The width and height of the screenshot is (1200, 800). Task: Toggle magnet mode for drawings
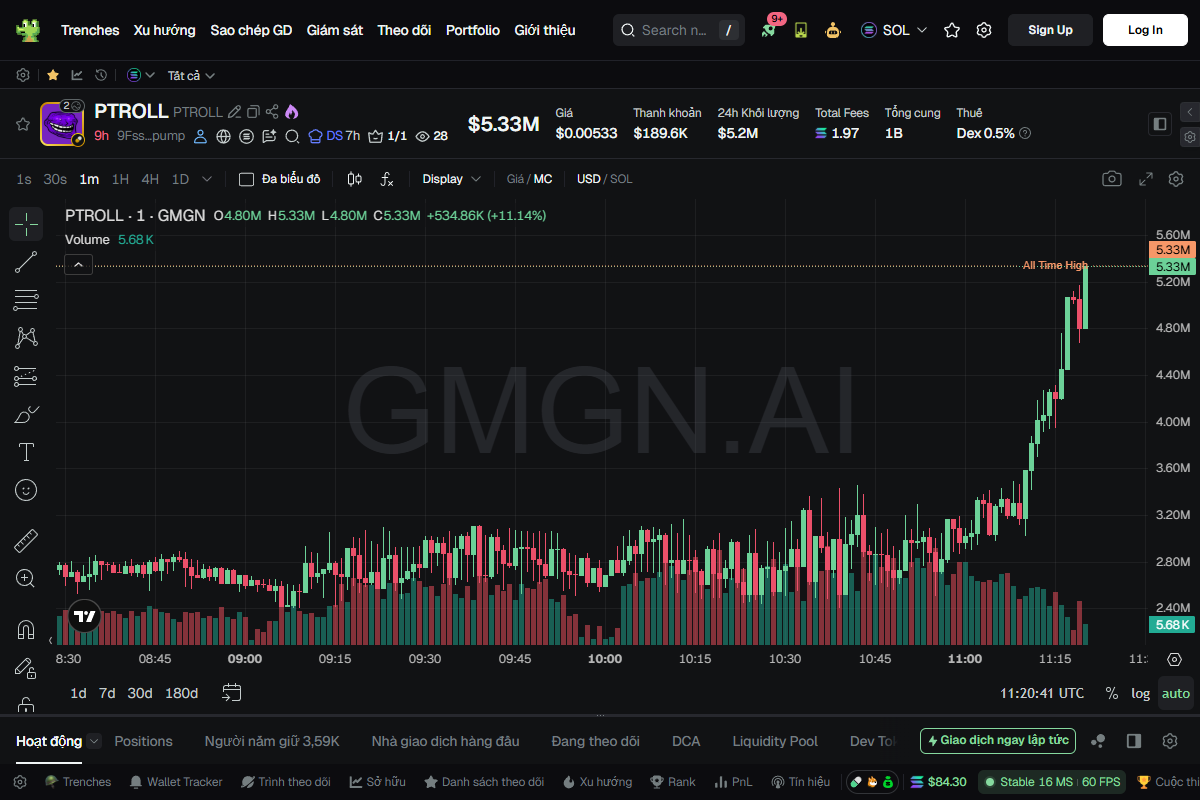(x=26, y=630)
